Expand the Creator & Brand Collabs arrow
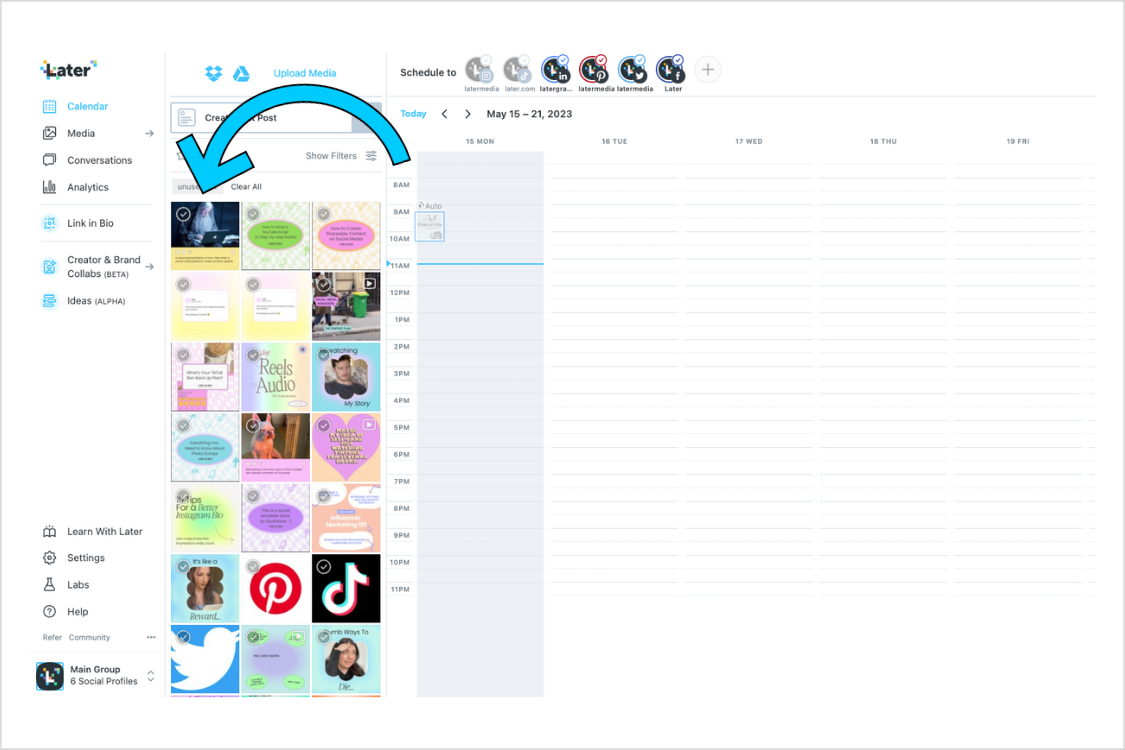This screenshot has width=1125, height=750. coord(149,267)
